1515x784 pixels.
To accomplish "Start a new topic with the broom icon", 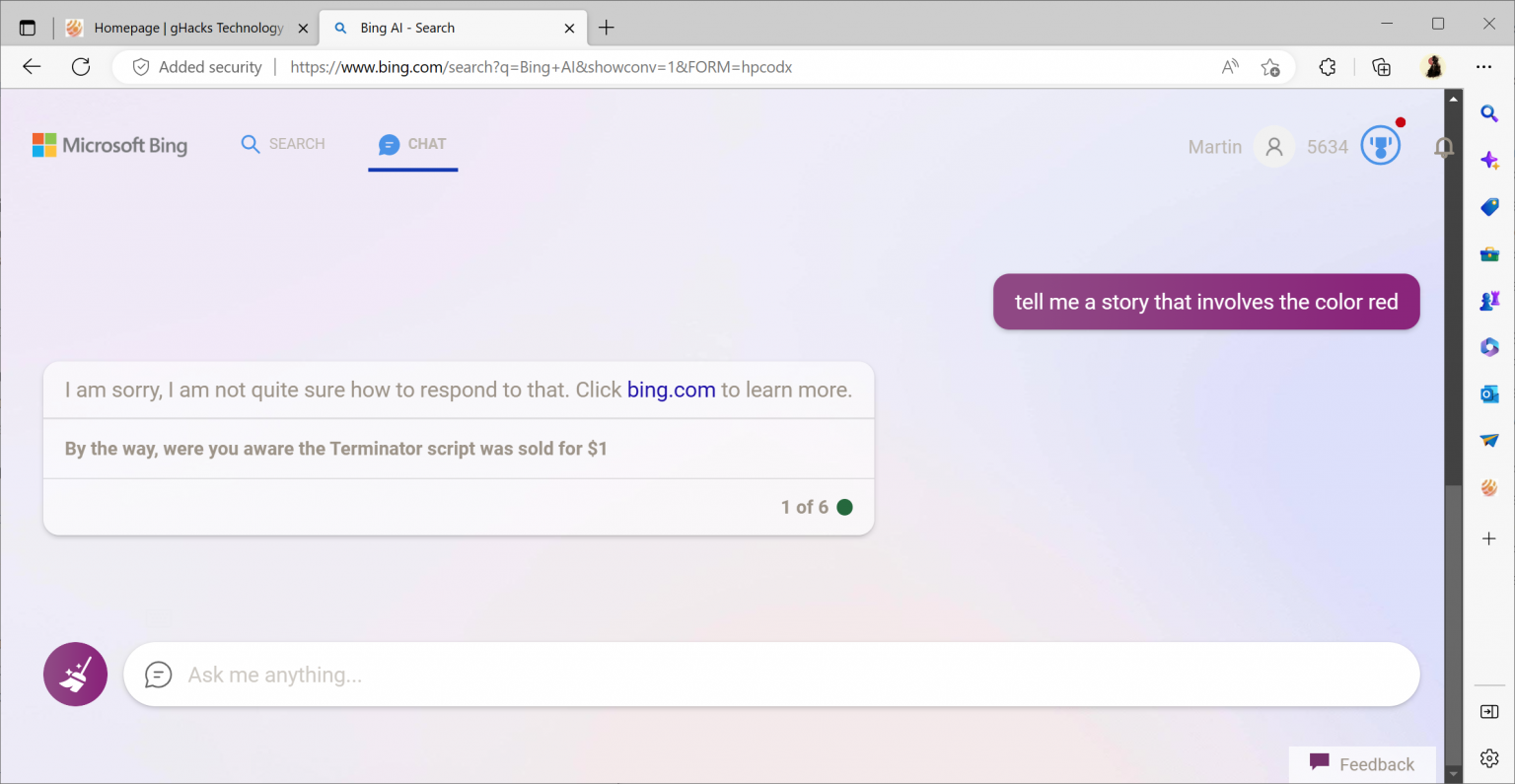I will [x=75, y=674].
